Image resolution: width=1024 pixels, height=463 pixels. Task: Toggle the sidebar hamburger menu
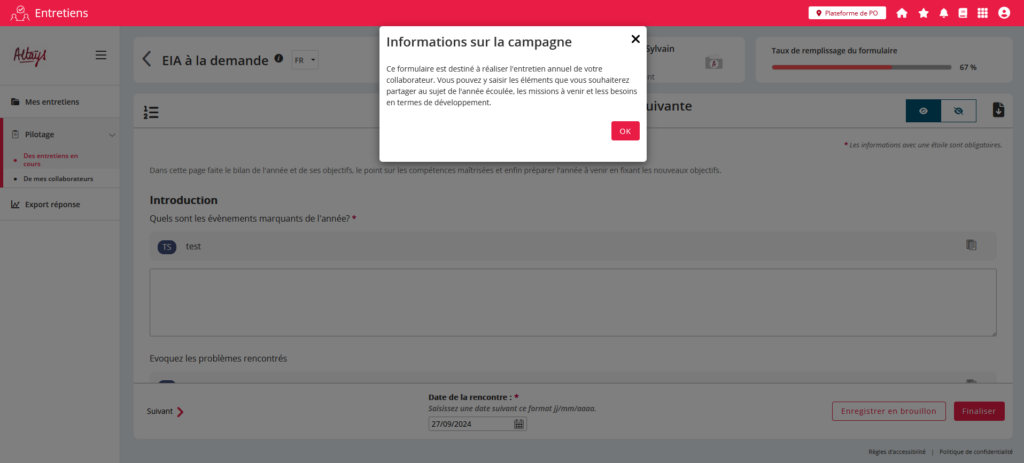click(101, 55)
